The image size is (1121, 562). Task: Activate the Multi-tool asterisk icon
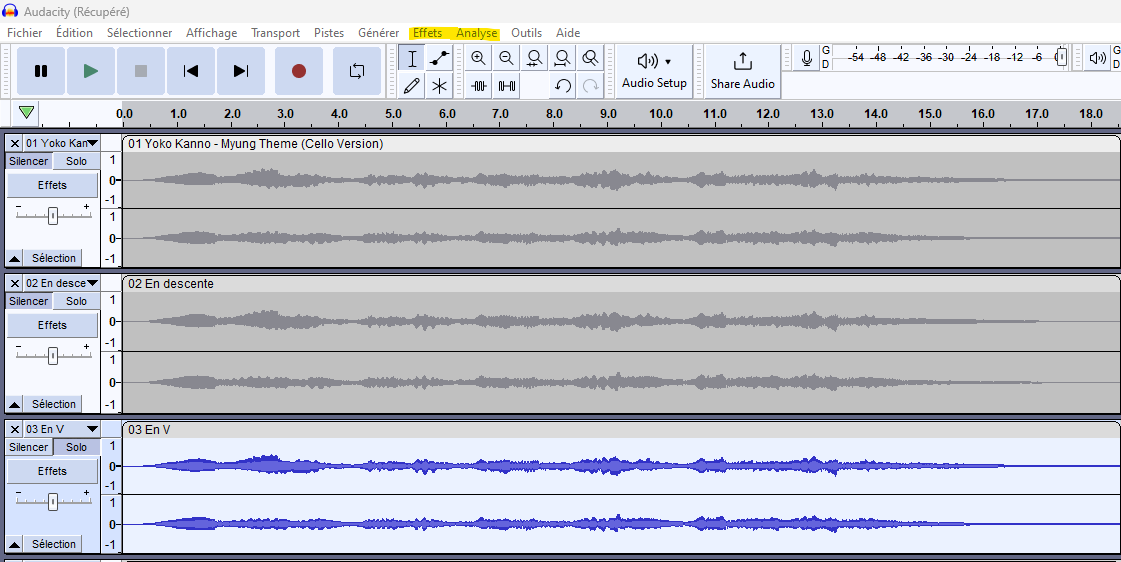pos(439,86)
